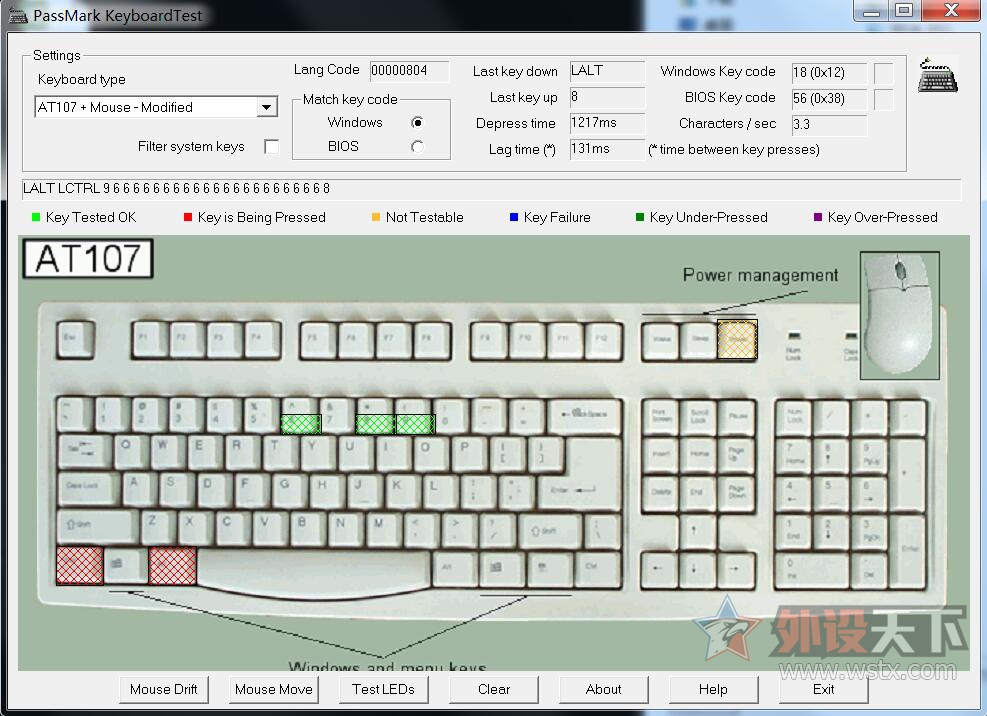Click the Clear button
987x716 pixels.
[x=494, y=690]
